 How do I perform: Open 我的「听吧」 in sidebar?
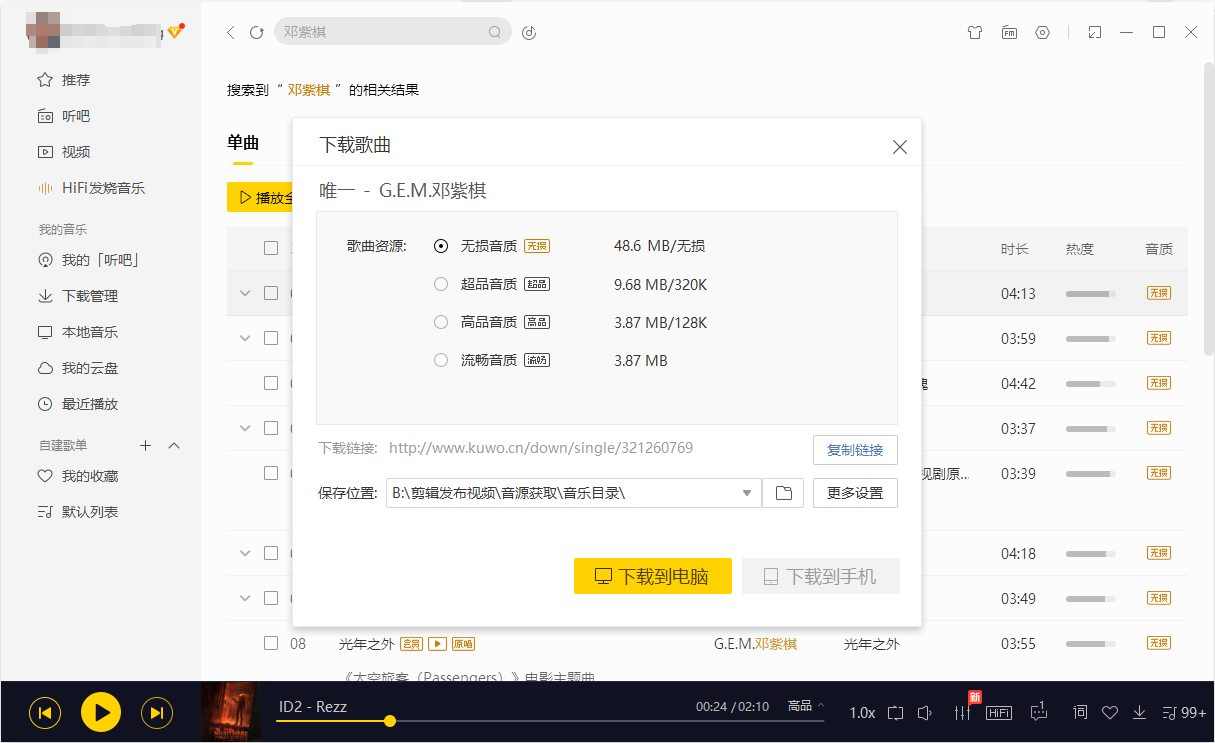[x=87, y=260]
